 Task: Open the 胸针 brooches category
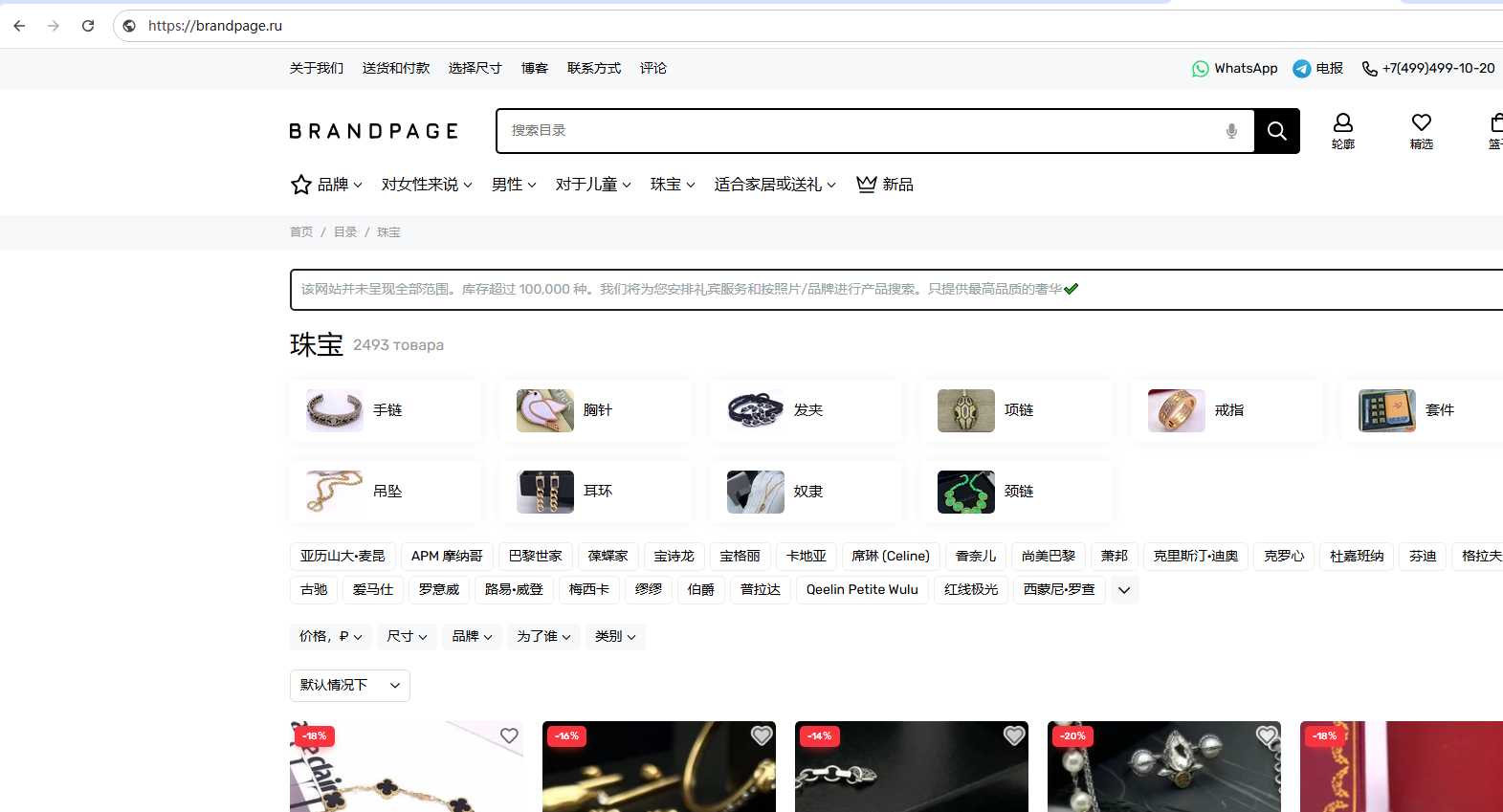(595, 410)
